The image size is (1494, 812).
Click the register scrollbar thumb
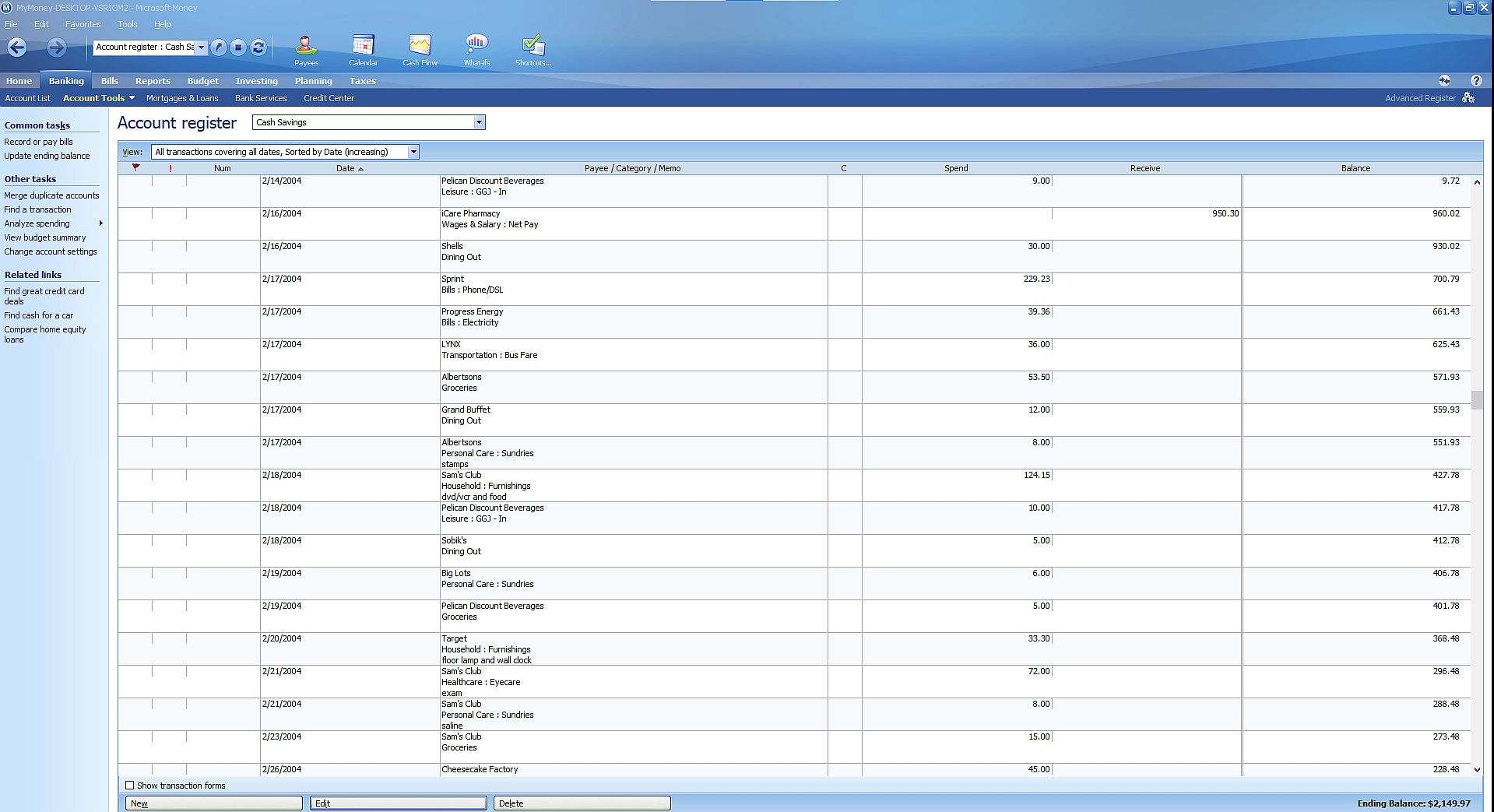(1477, 399)
